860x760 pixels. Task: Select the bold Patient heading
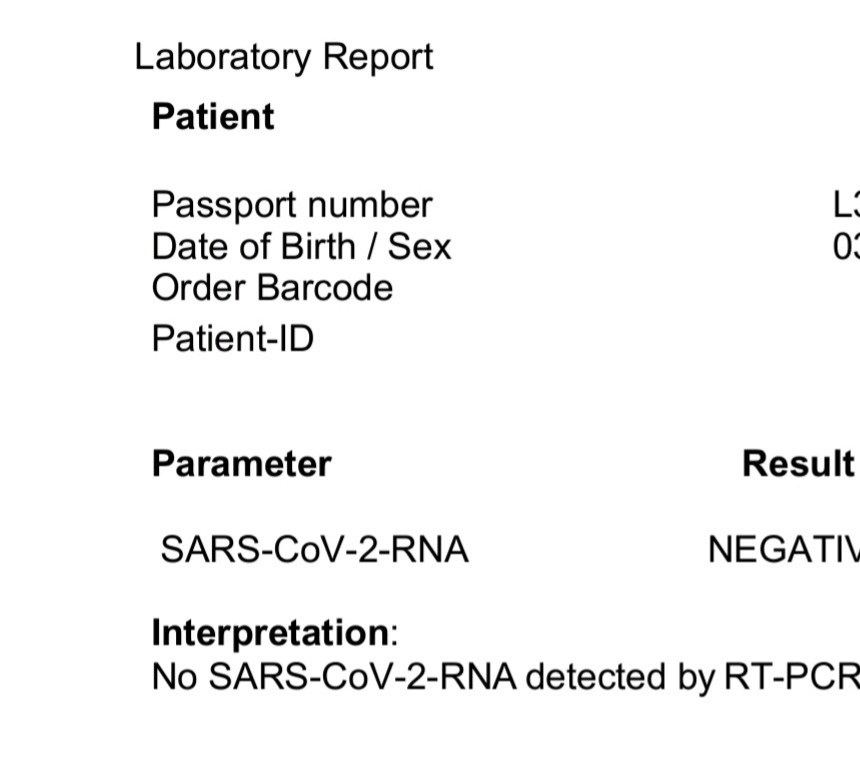point(212,117)
